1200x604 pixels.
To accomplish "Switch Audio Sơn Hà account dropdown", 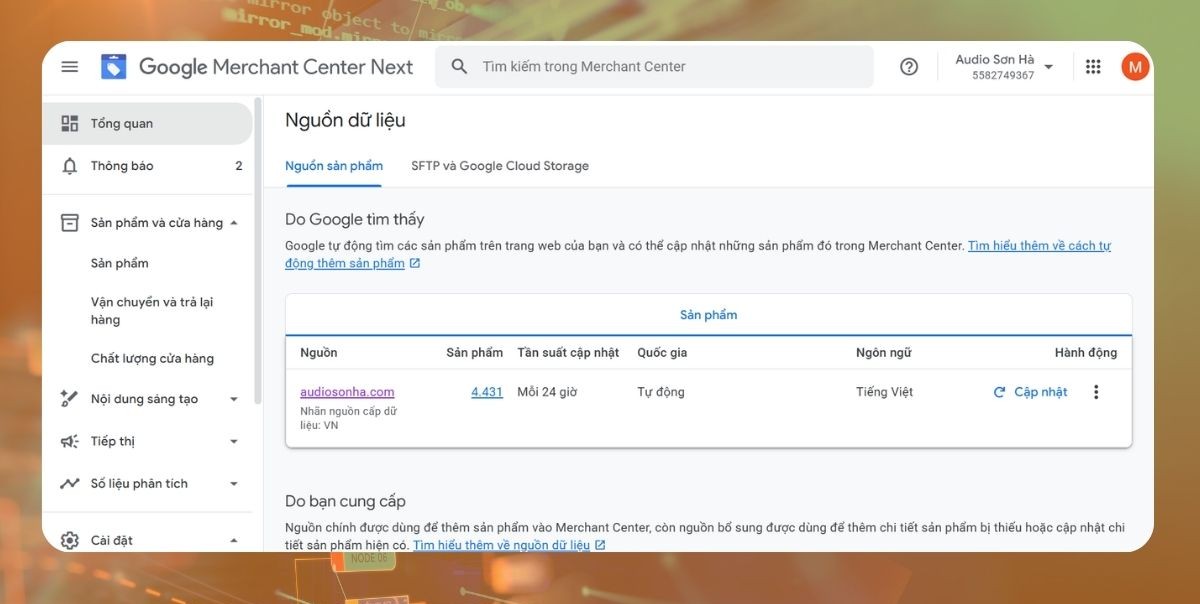I will [1048, 67].
